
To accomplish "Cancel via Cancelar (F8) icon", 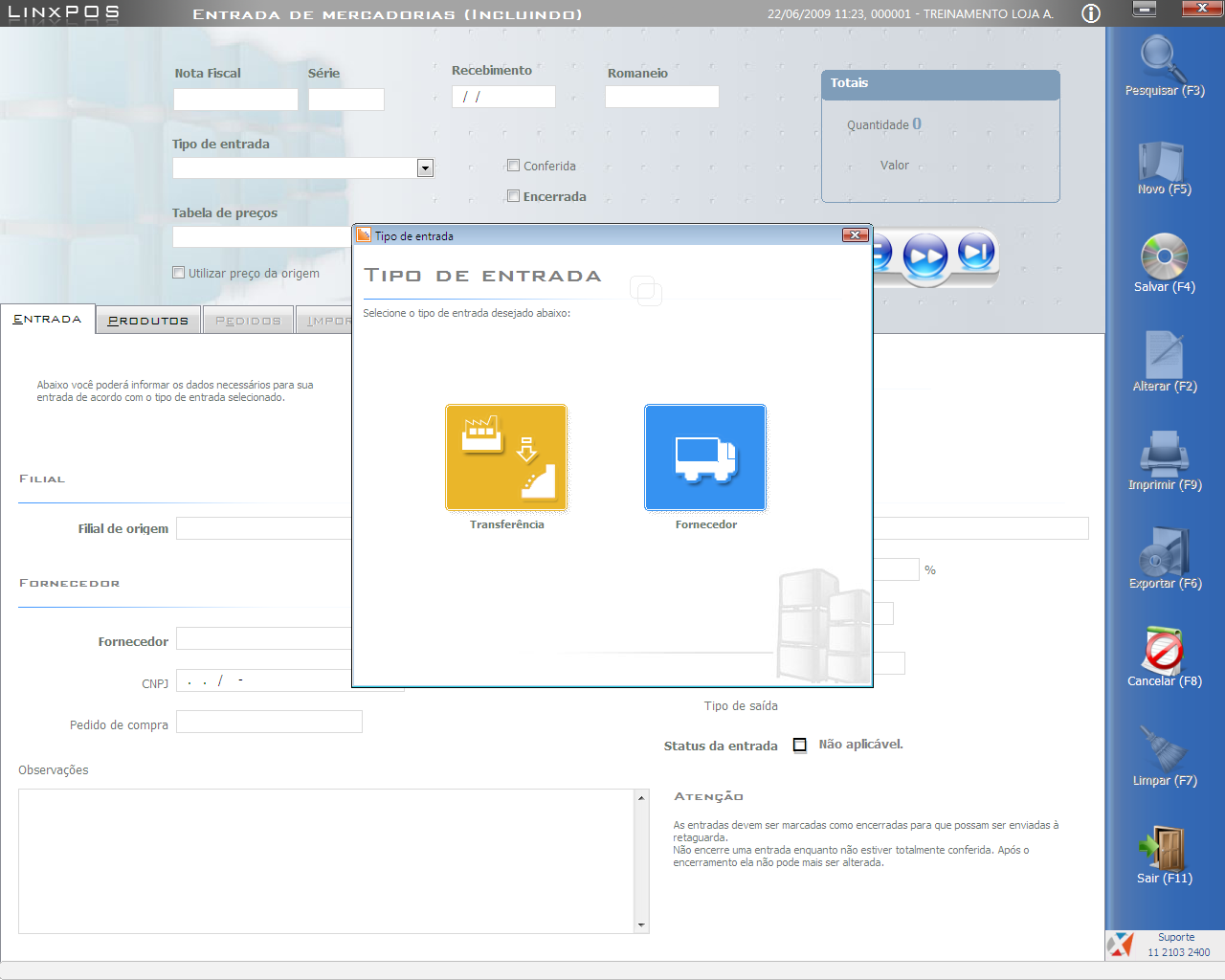I will click(x=1164, y=657).
